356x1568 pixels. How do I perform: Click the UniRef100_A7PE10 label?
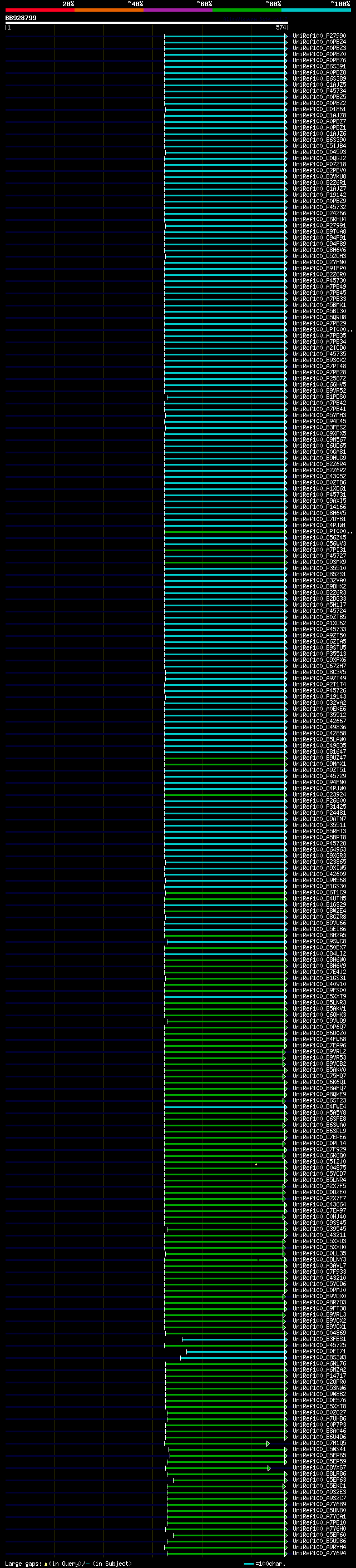[319, 1522]
